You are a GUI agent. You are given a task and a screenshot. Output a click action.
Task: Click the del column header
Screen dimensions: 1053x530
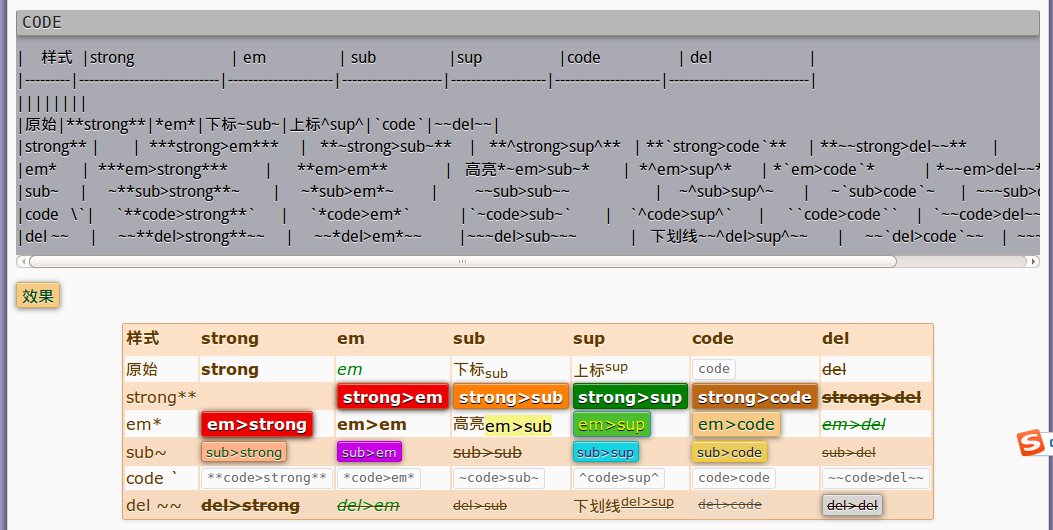coord(835,339)
